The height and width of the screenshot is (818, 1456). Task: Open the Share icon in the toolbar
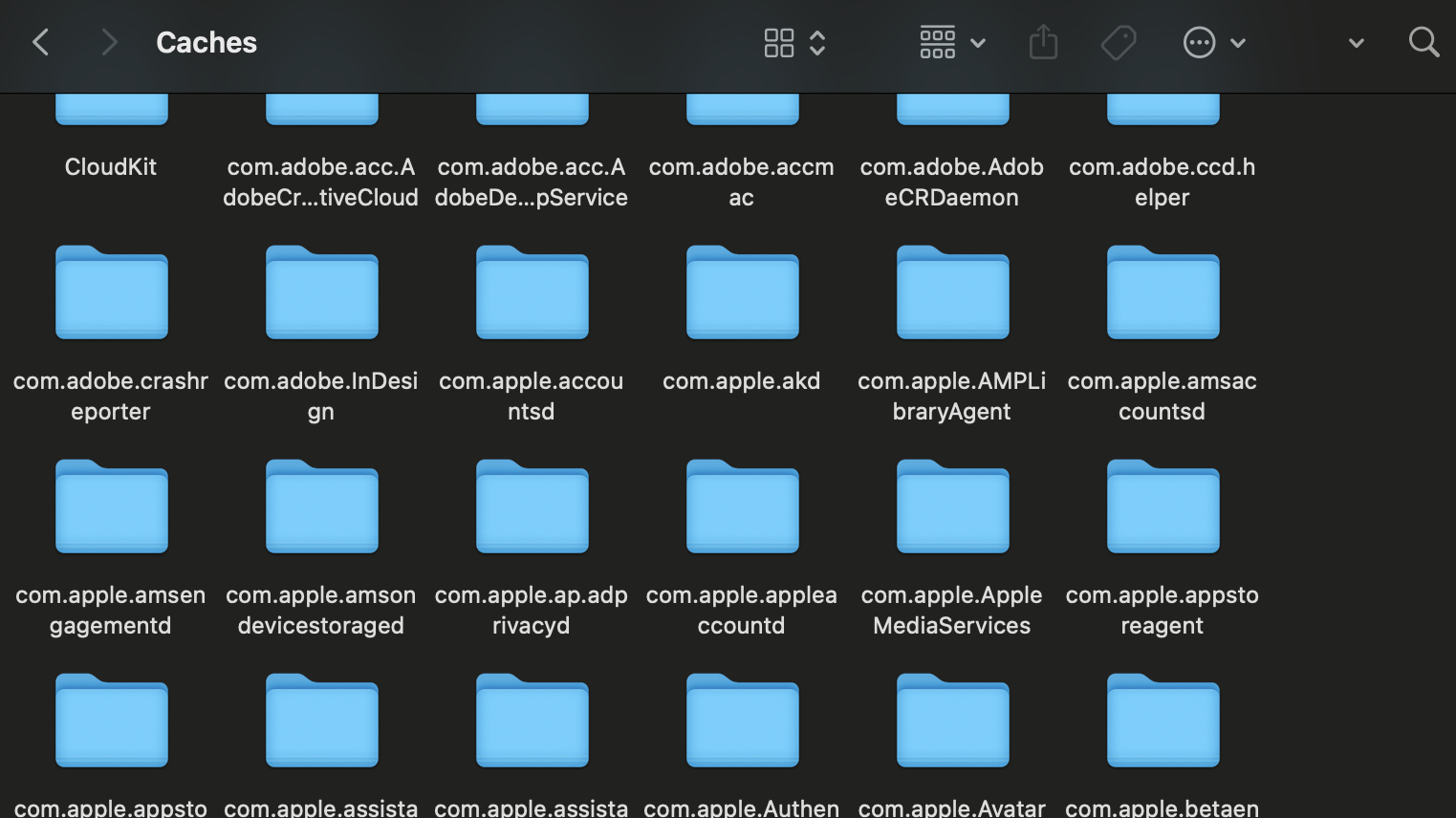[x=1043, y=42]
